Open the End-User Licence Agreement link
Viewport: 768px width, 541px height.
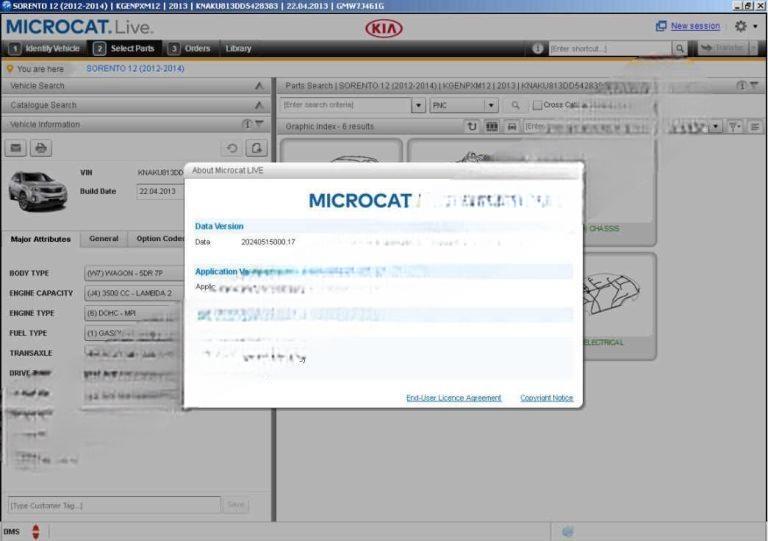pyautogui.click(x=454, y=398)
